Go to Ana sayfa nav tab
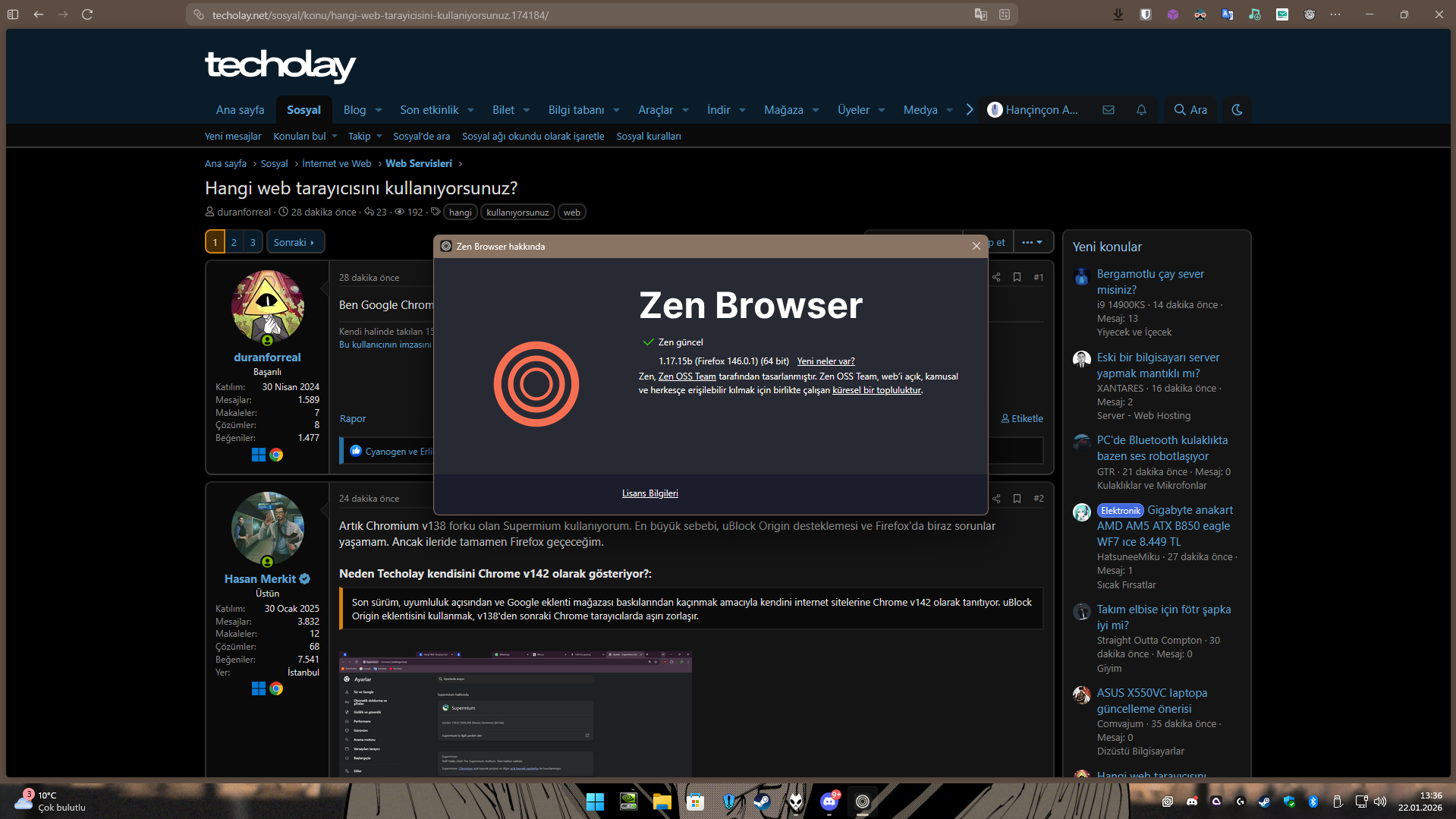Image resolution: width=1456 pixels, height=819 pixels. pos(240,110)
